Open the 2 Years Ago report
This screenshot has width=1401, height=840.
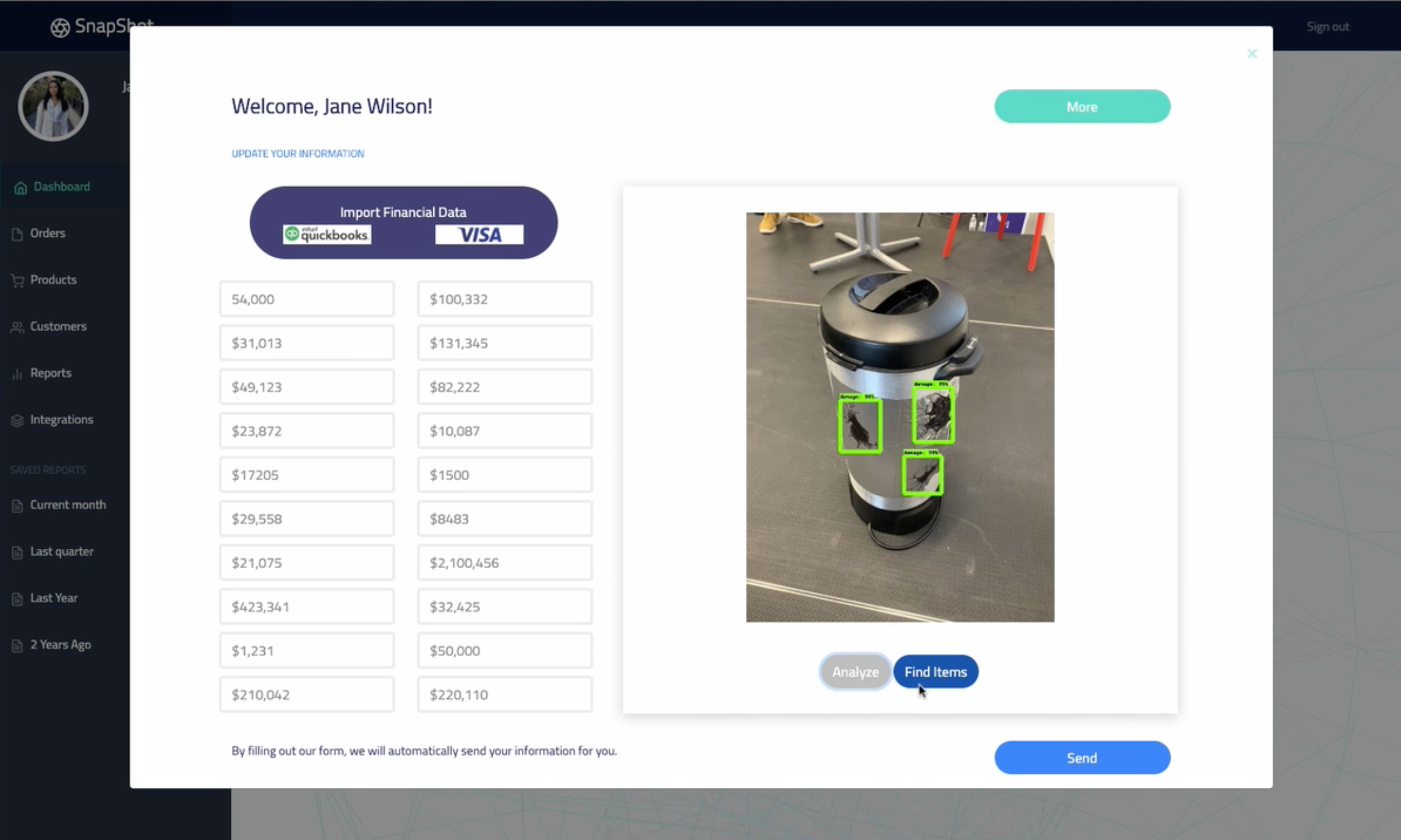pyautogui.click(x=60, y=645)
